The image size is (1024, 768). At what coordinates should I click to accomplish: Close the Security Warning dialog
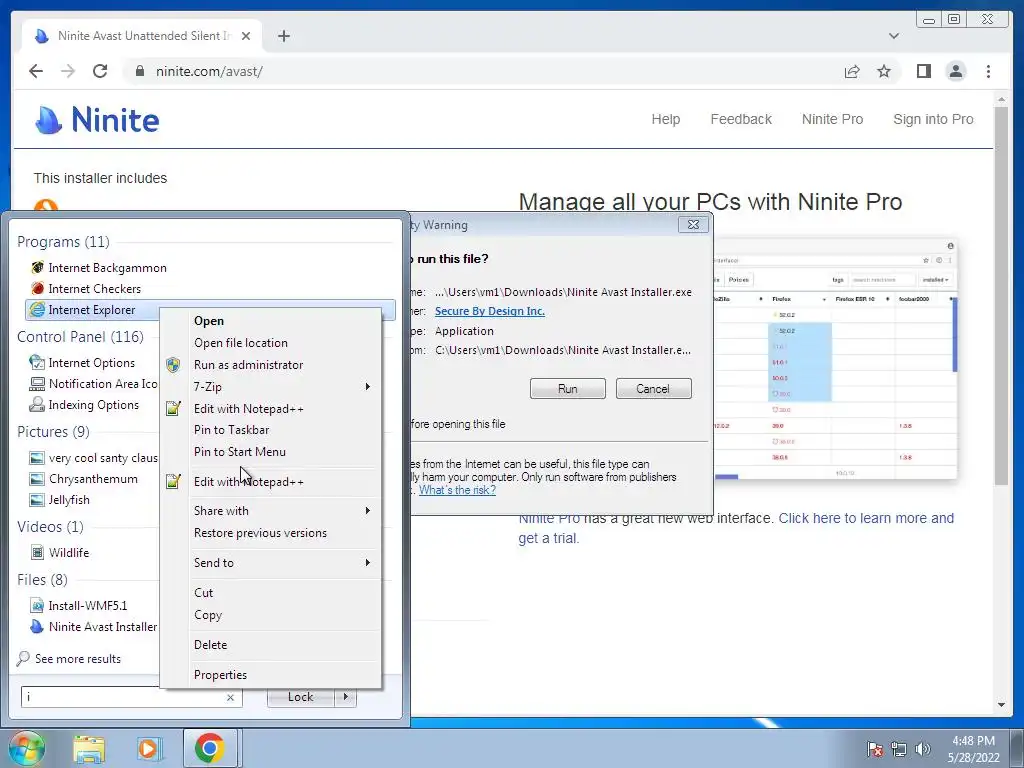coord(693,225)
